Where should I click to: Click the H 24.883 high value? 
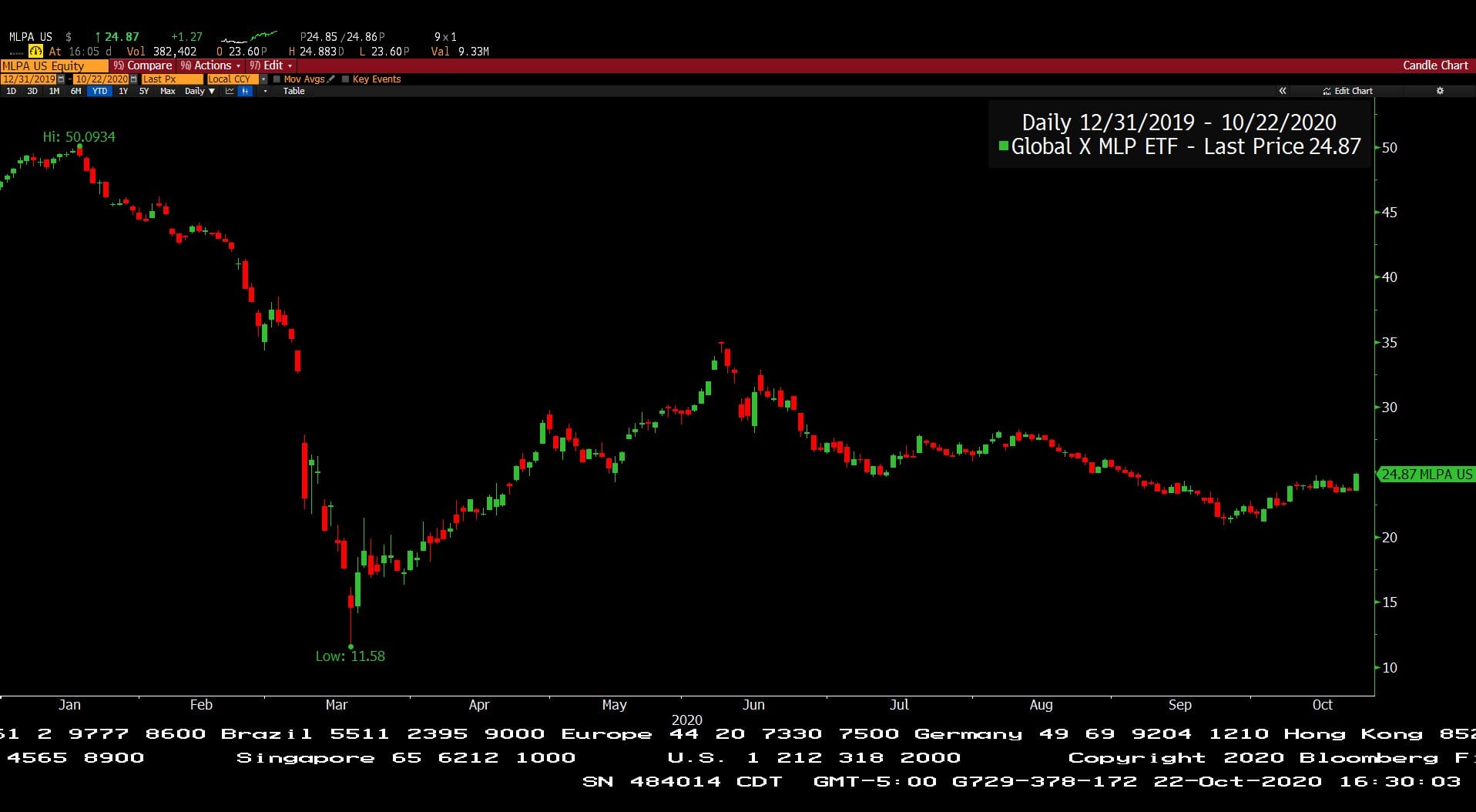click(x=316, y=52)
